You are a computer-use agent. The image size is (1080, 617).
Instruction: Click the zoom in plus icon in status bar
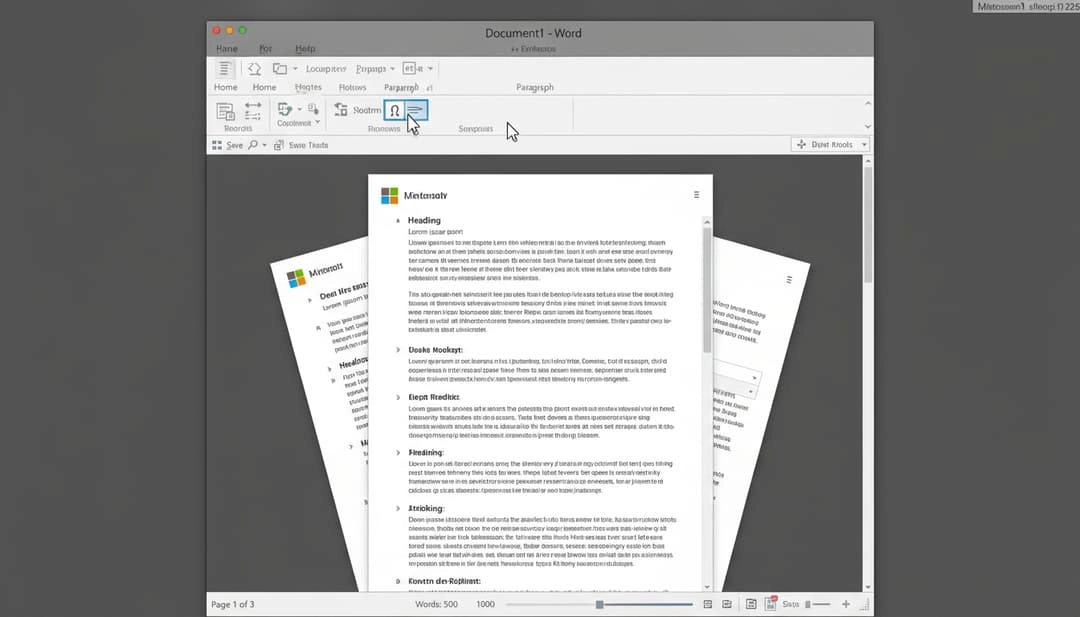point(846,604)
